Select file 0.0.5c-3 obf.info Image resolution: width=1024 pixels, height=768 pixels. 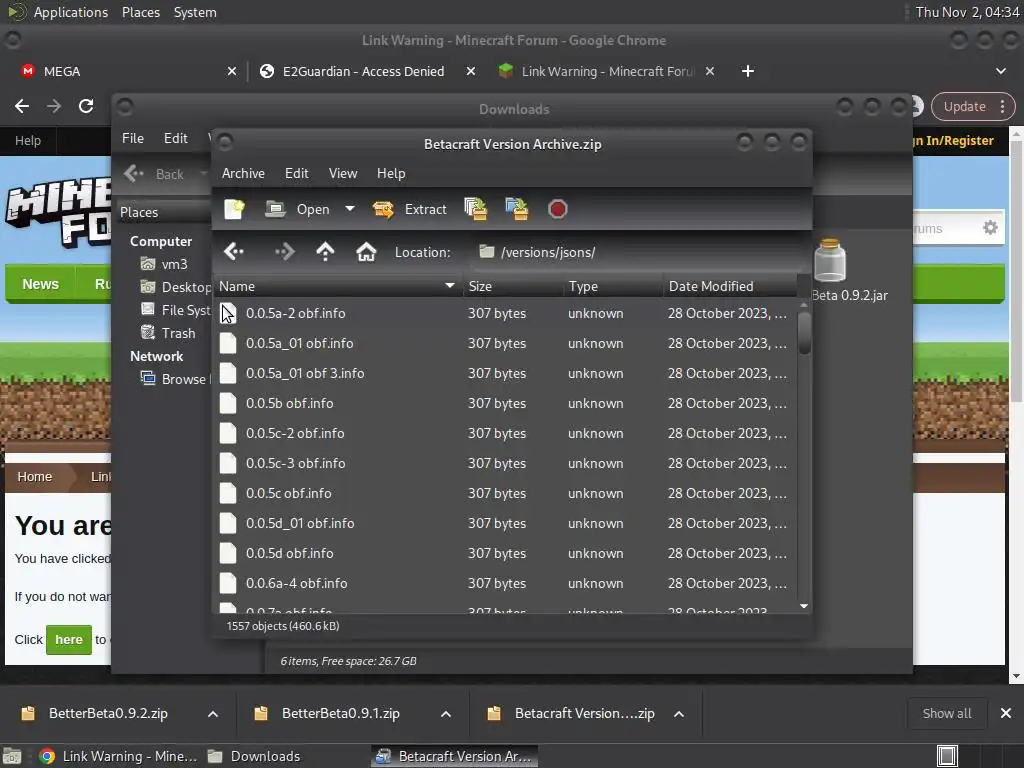[505, 464]
